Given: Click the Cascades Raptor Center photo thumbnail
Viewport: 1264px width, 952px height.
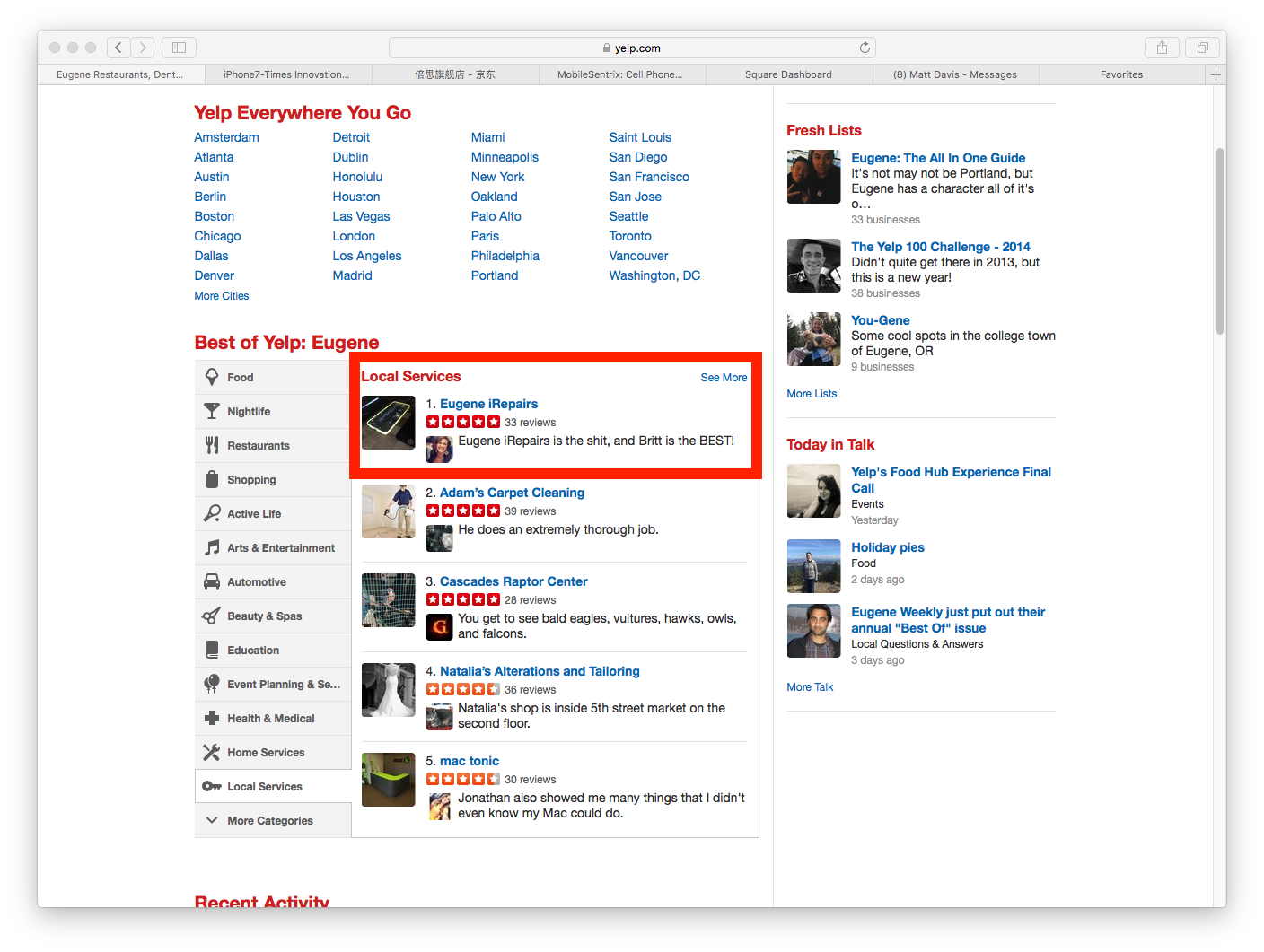Looking at the screenshot, I should pyautogui.click(x=389, y=600).
